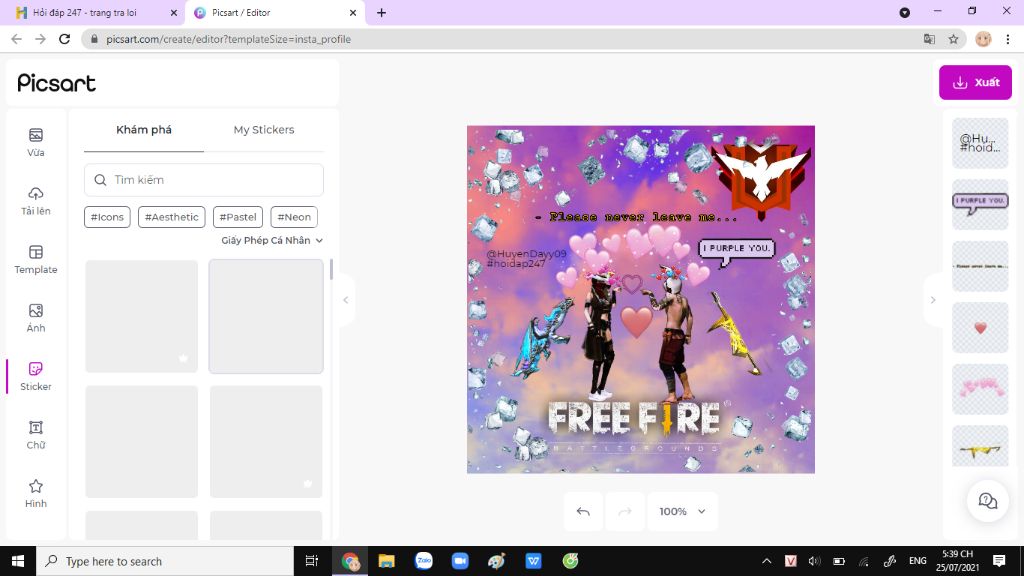Click the Picsart logo
This screenshot has width=1024, height=576.
(57, 82)
